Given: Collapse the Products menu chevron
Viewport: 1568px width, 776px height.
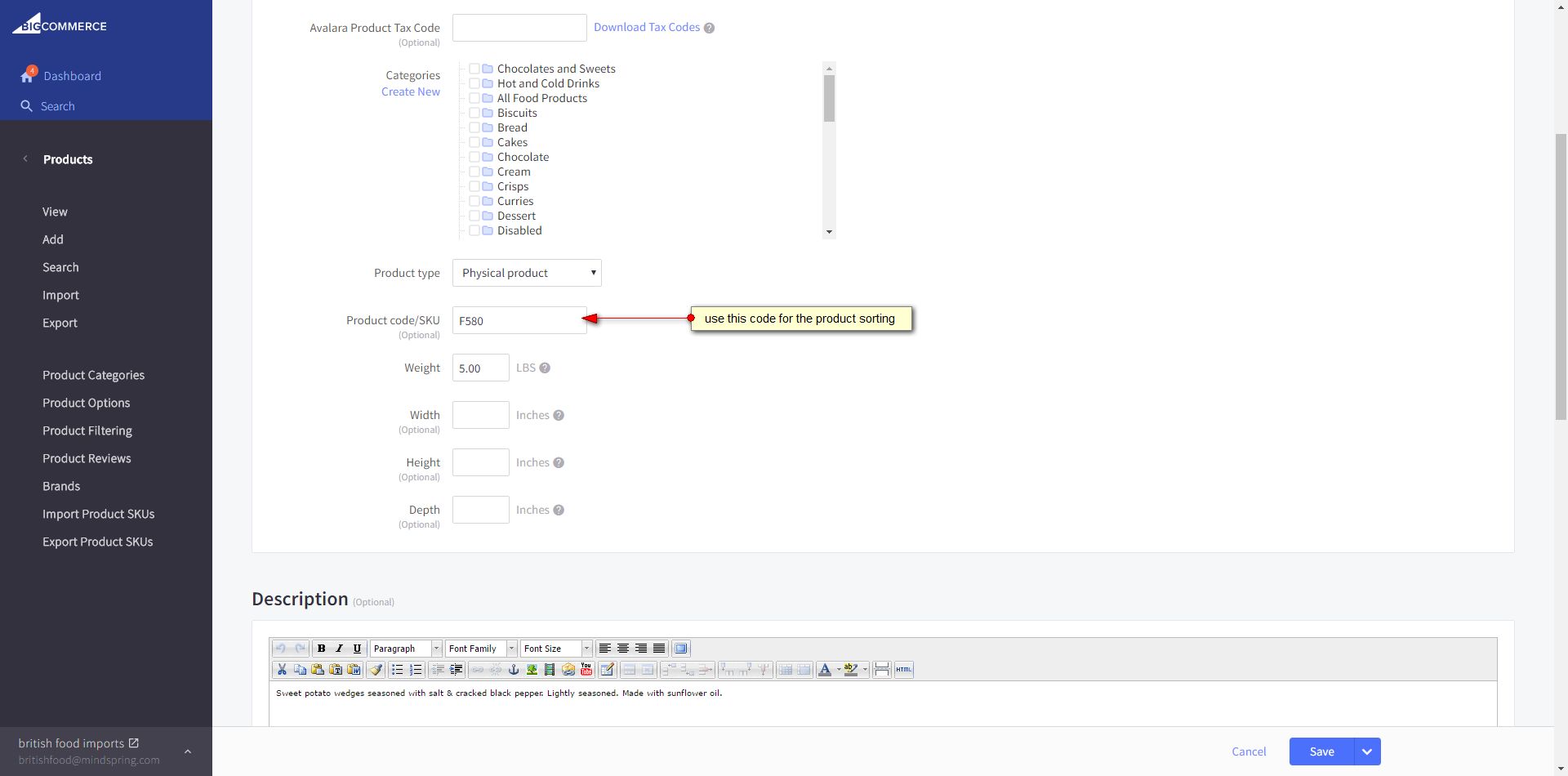Looking at the screenshot, I should [25, 159].
